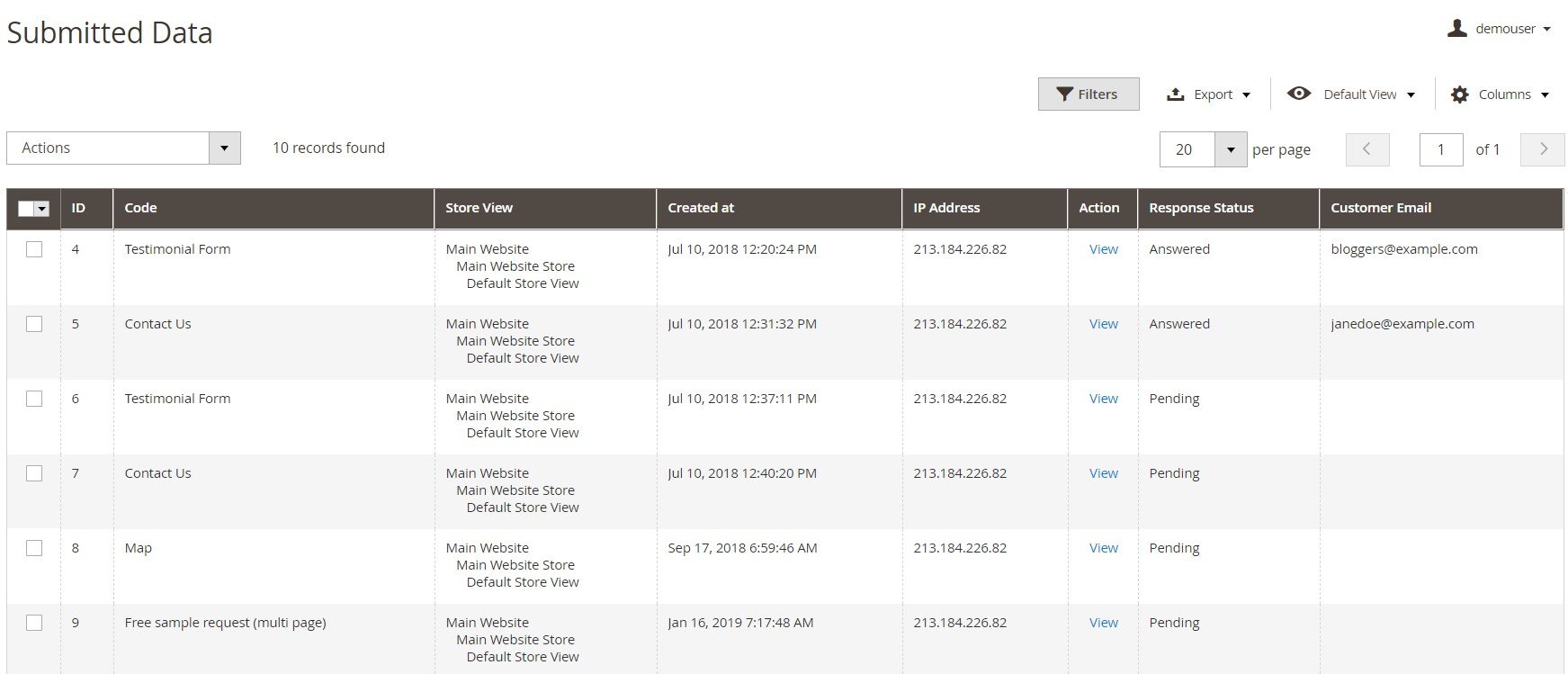Click the Jul 10, 2018 12:20:24 PM timestamp
Image resolution: width=1568 pixels, height=674 pixels.
pos(742,249)
